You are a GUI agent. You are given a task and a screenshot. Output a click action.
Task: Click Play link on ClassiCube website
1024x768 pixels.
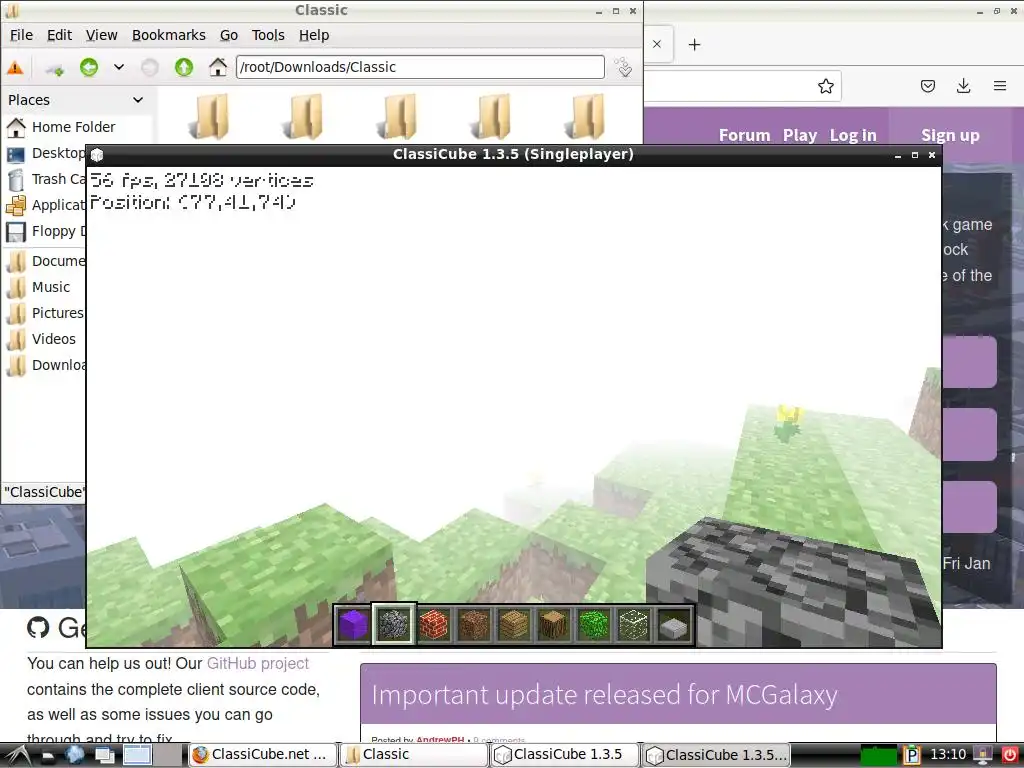tap(800, 135)
